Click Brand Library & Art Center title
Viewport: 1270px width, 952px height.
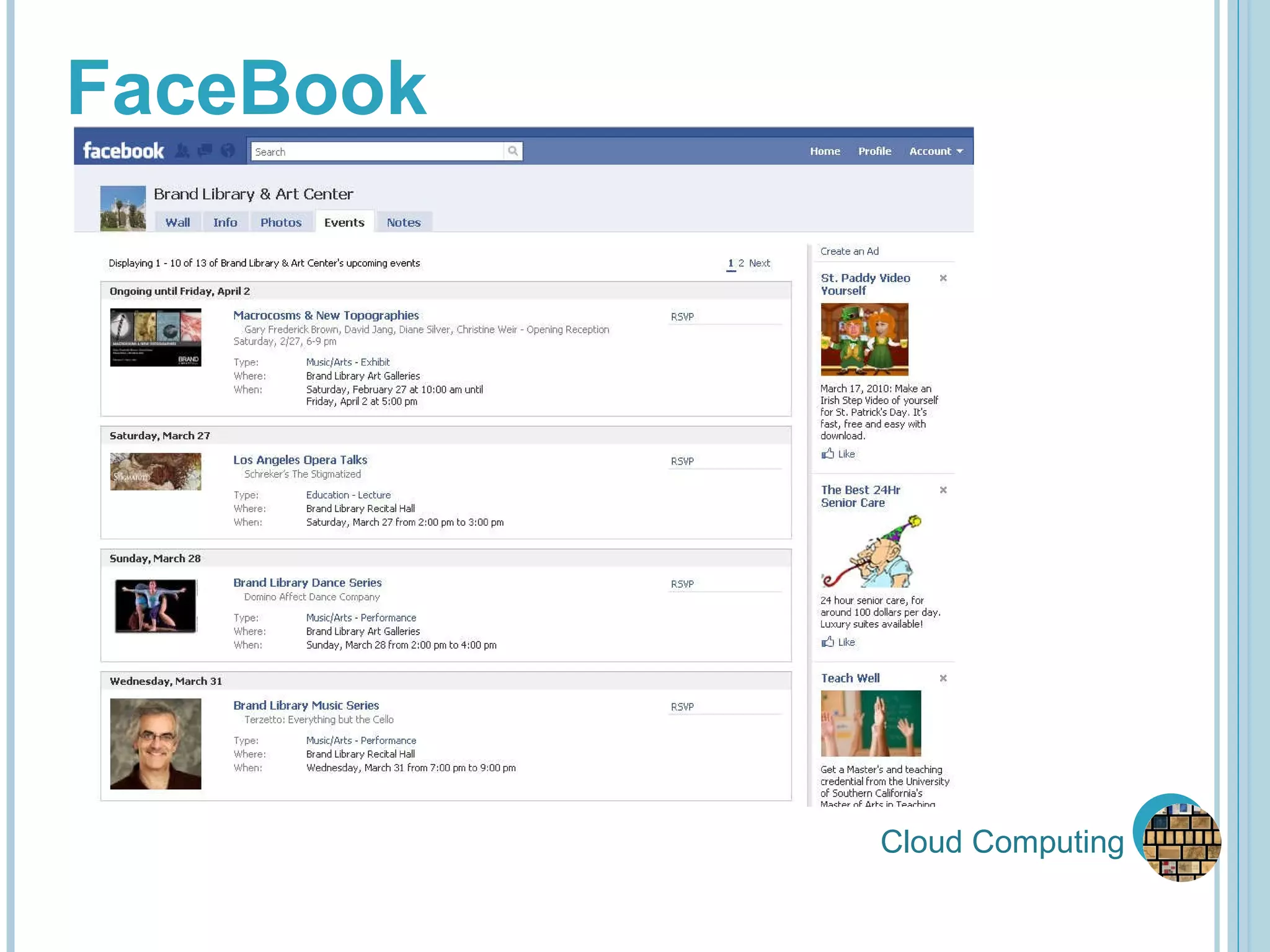coord(254,194)
